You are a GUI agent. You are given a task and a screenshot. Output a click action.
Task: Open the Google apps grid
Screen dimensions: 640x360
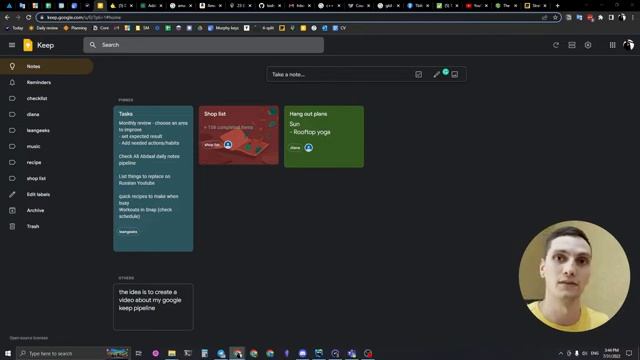tap(612, 45)
